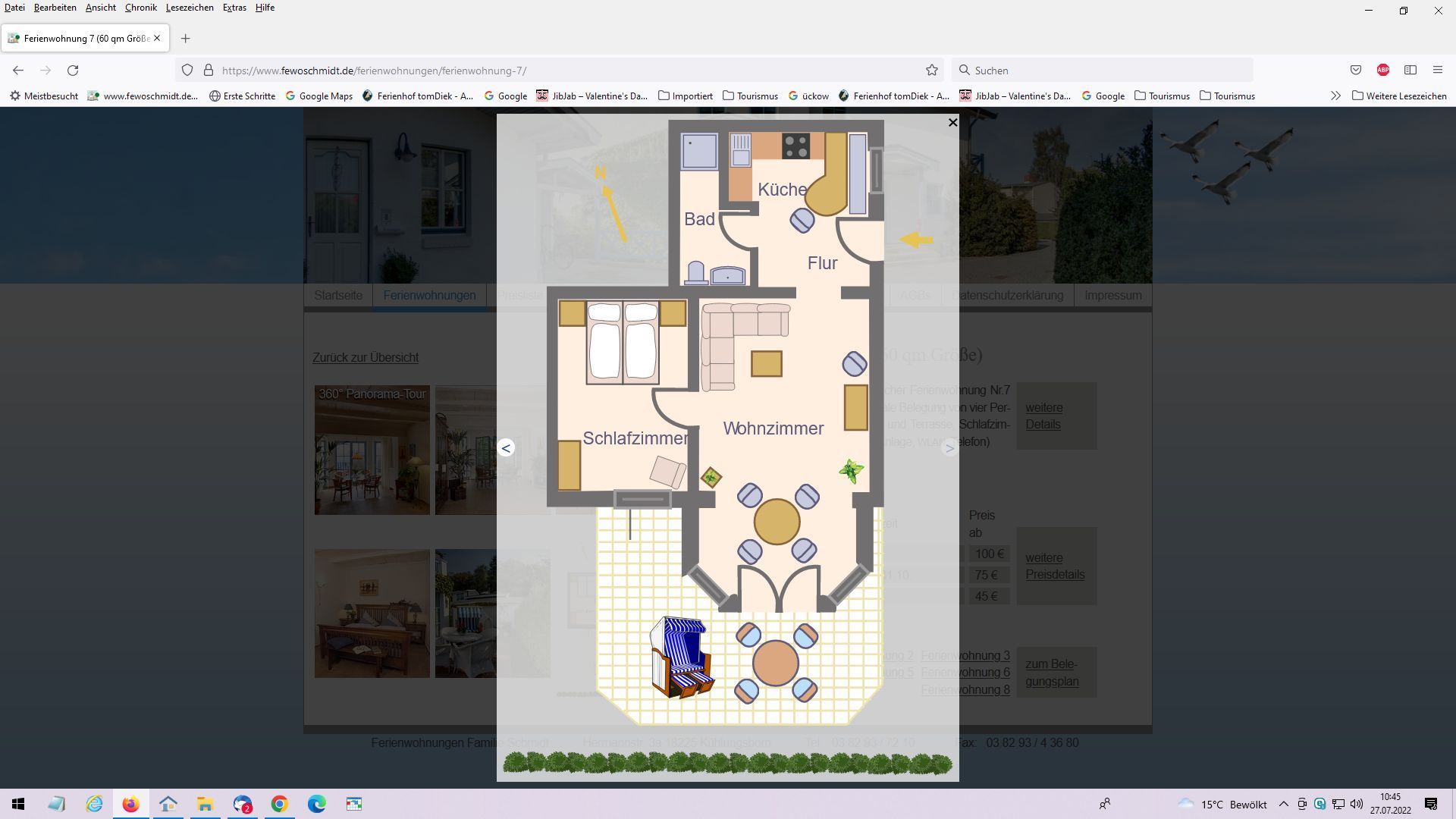Expand the Importiert bookmark folder
This screenshot has width=1456, height=819.
tap(686, 96)
